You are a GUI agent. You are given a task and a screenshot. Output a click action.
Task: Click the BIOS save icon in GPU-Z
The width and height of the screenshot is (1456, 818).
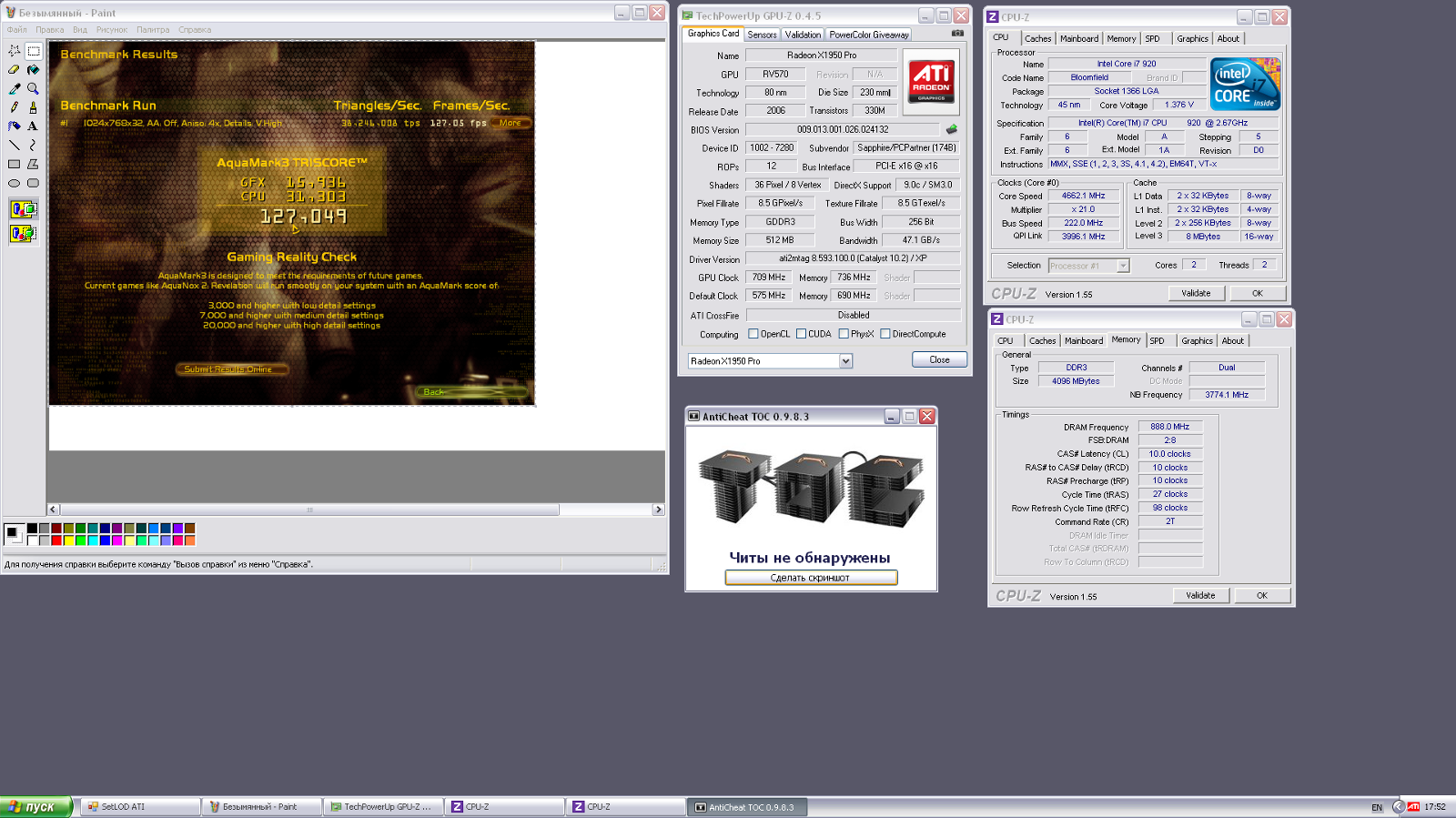point(952,129)
